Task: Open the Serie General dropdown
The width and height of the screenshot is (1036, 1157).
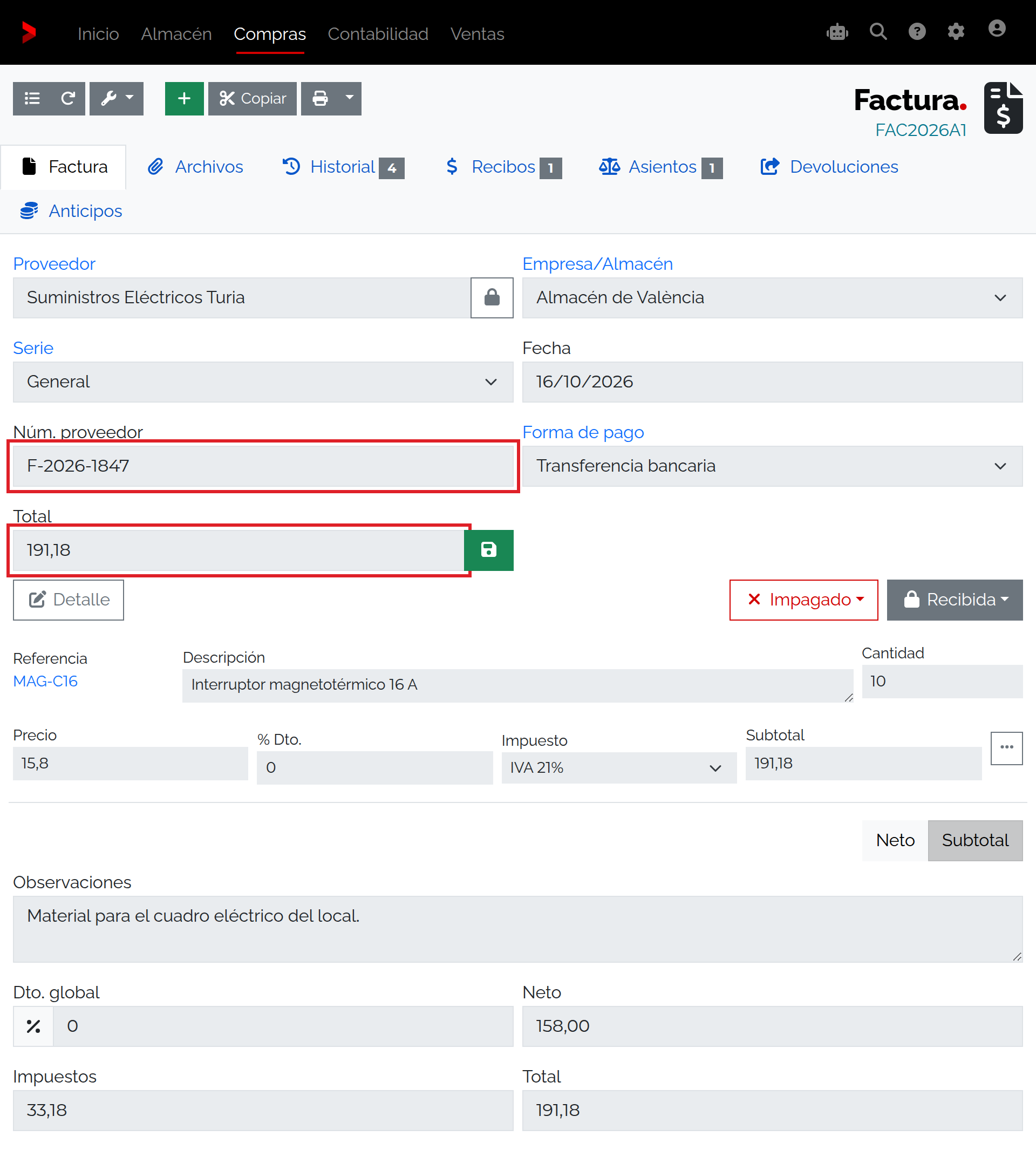Action: (x=263, y=382)
